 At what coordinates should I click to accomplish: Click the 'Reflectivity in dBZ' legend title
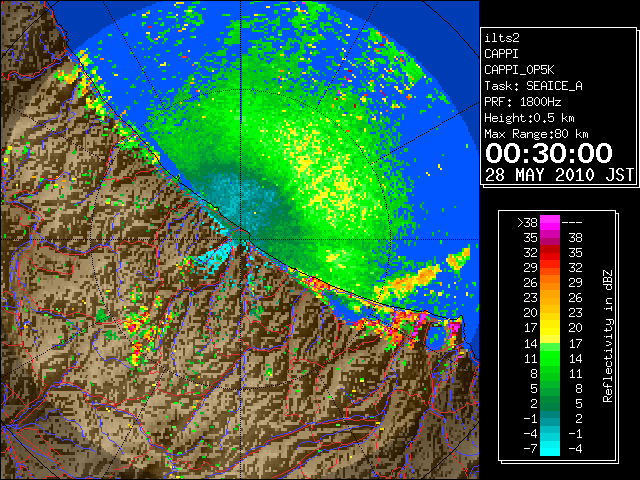[x=608, y=336]
